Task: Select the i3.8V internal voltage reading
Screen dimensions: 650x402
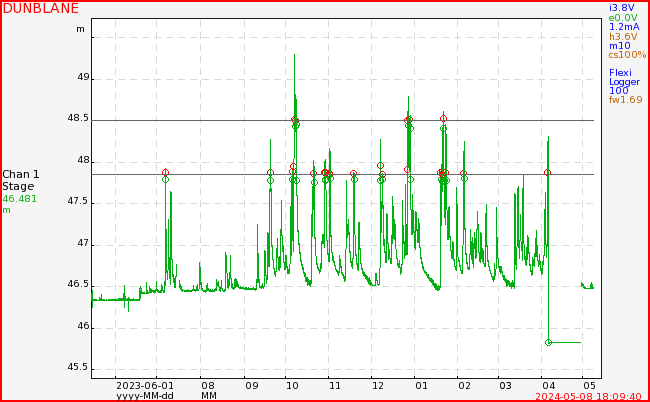Action: [x=621, y=7]
